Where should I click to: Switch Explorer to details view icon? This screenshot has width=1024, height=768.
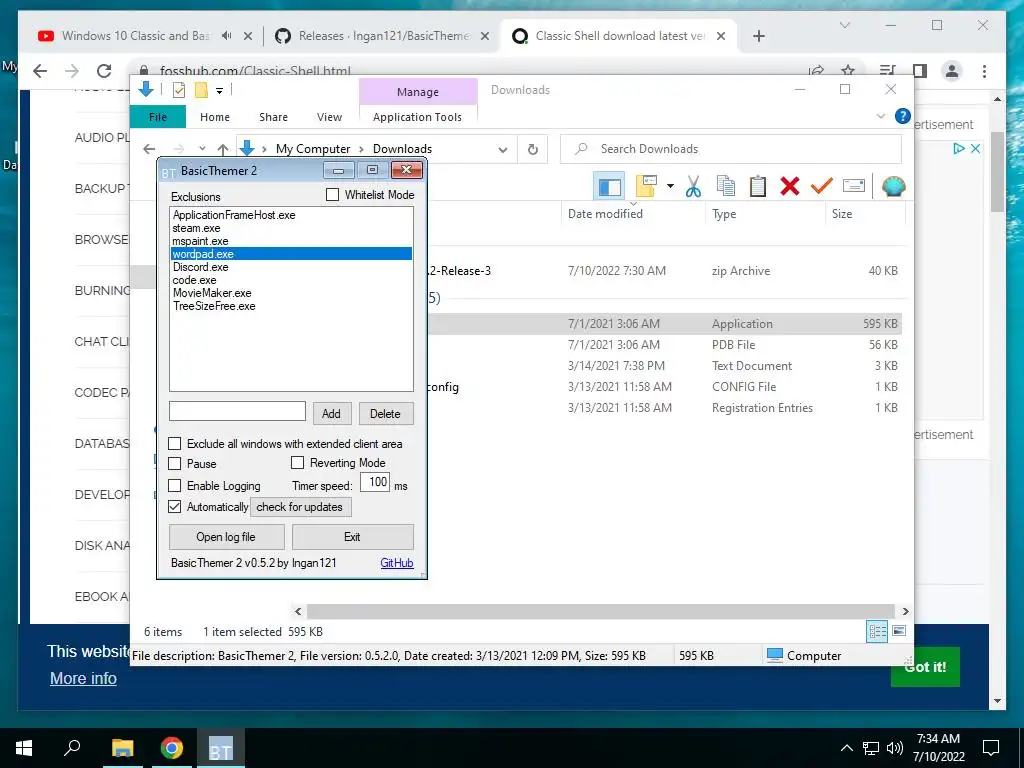(877, 631)
